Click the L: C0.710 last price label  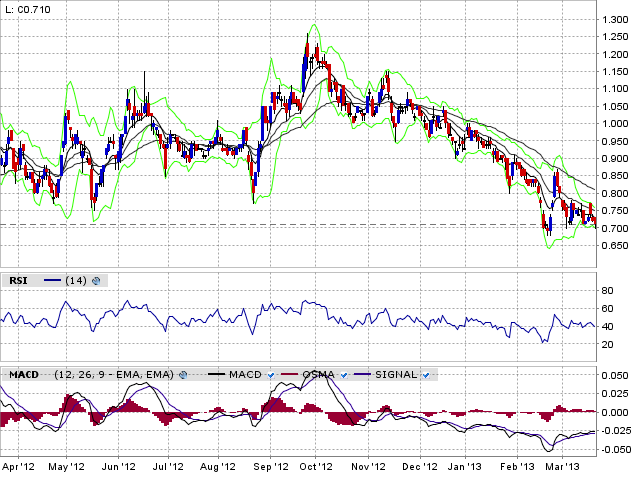pos(28,9)
